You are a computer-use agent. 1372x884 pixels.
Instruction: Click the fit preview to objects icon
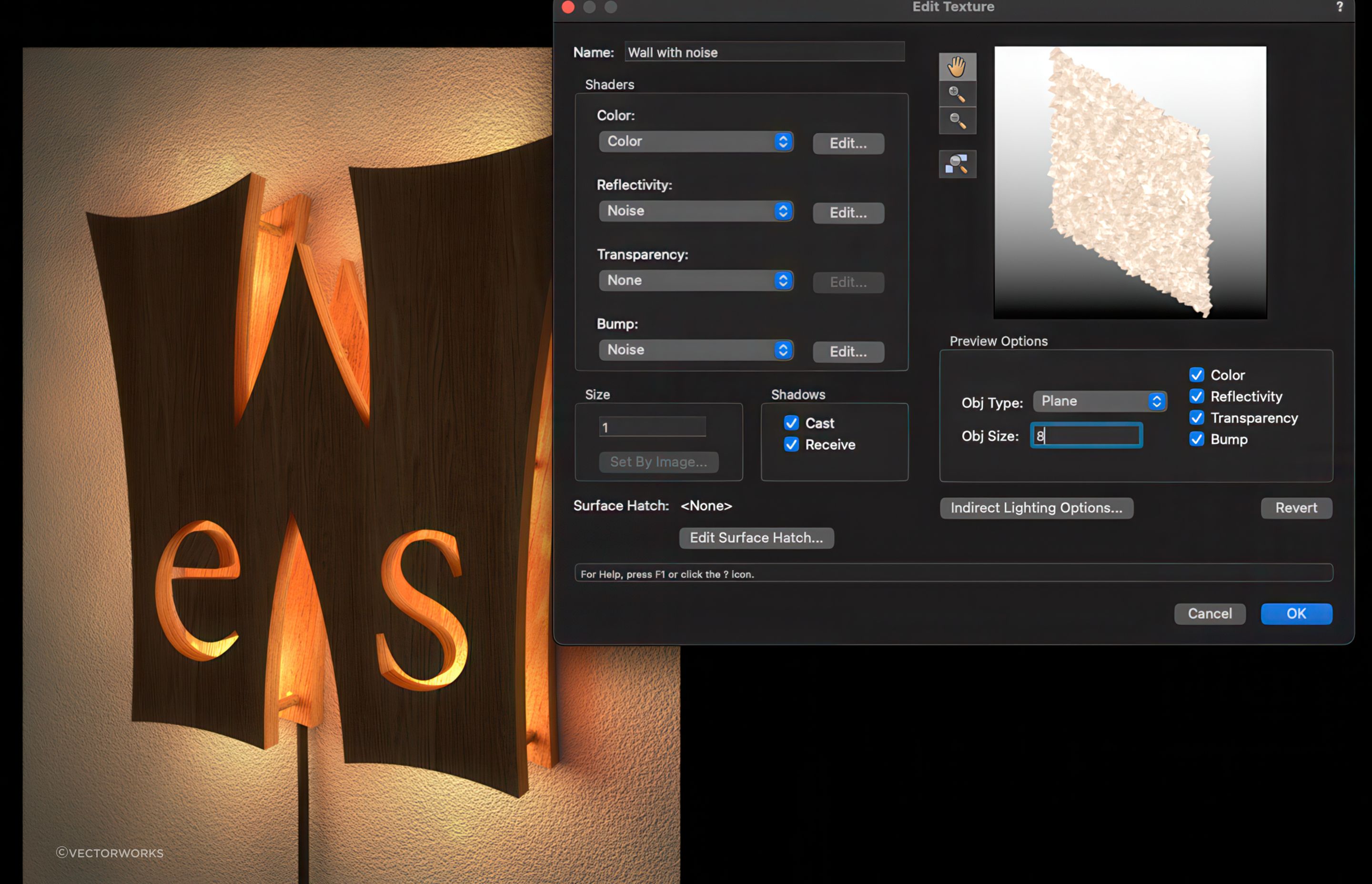point(957,164)
